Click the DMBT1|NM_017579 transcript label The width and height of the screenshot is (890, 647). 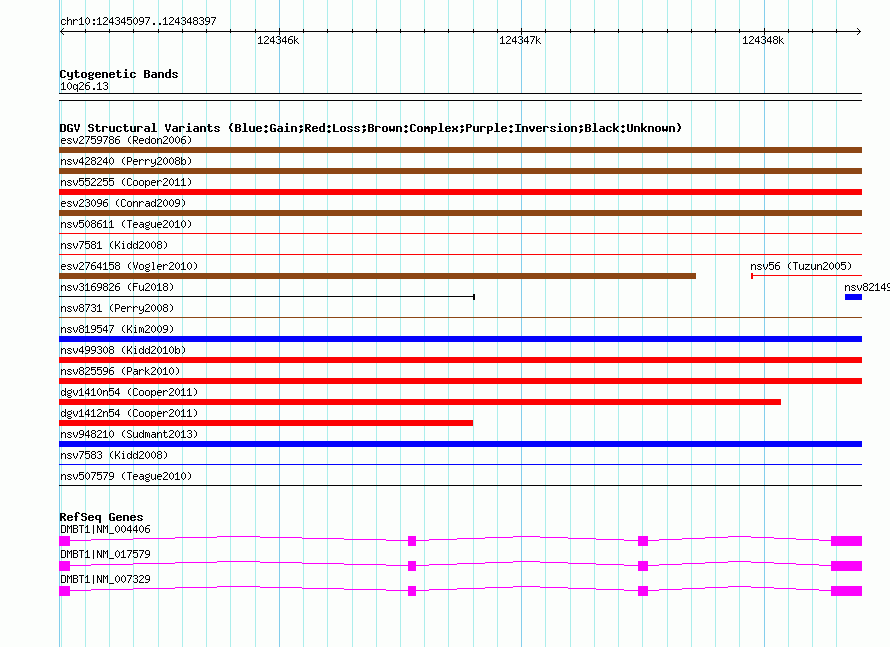tap(105, 554)
